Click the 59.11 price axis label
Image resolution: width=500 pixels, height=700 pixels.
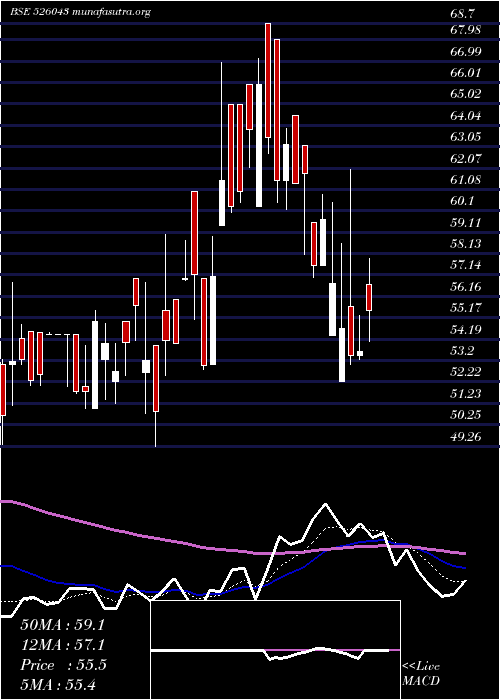(x=466, y=222)
